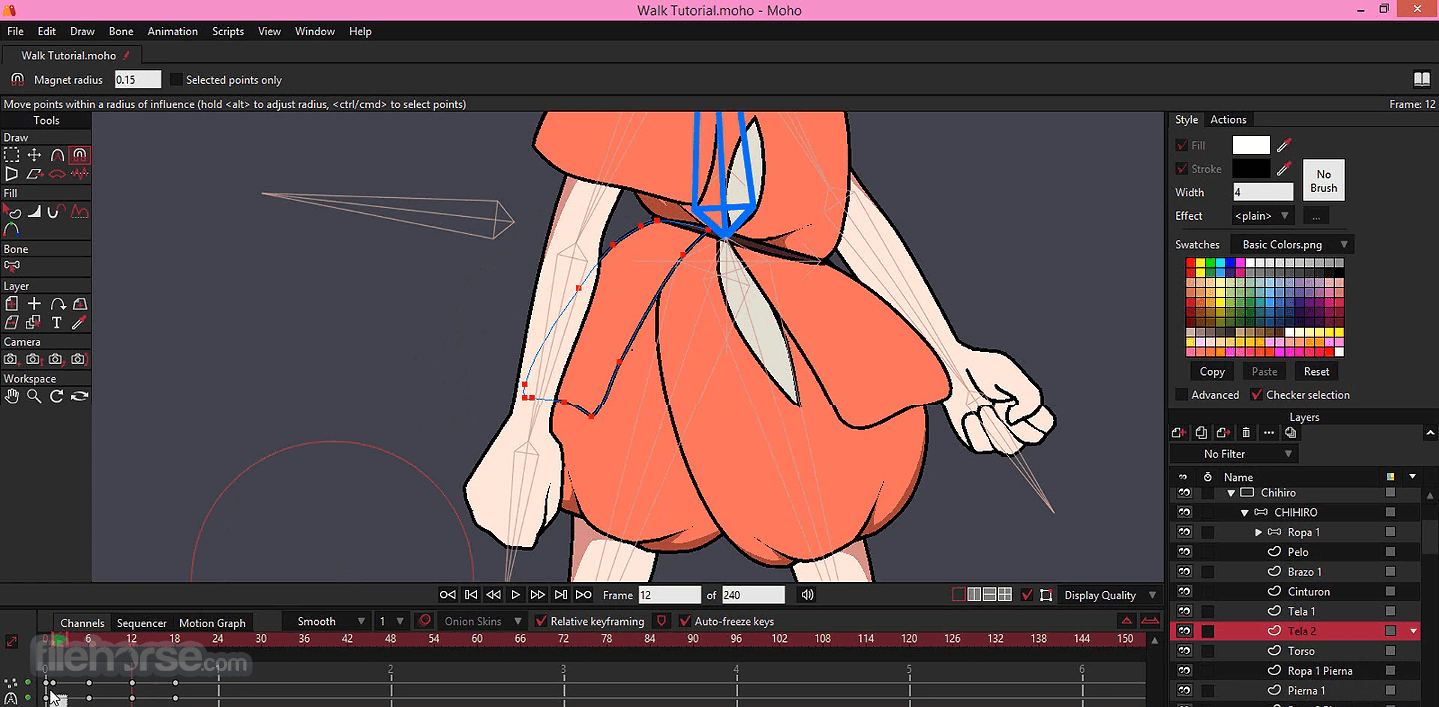Open the No Filter layers dropdown
The width and height of the screenshot is (1439, 707).
click(1234, 454)
